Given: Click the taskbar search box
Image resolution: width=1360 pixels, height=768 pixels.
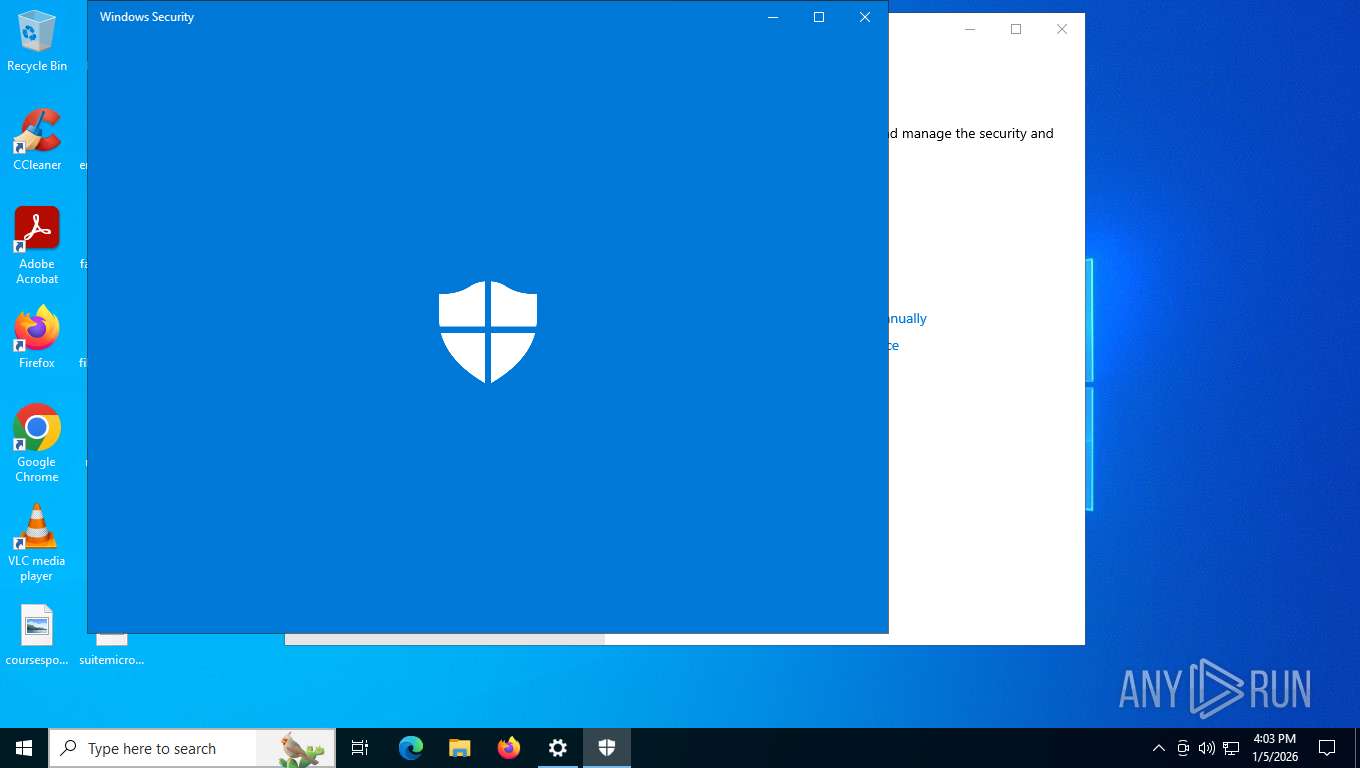Looking at the screenshot, I should 192,748.
